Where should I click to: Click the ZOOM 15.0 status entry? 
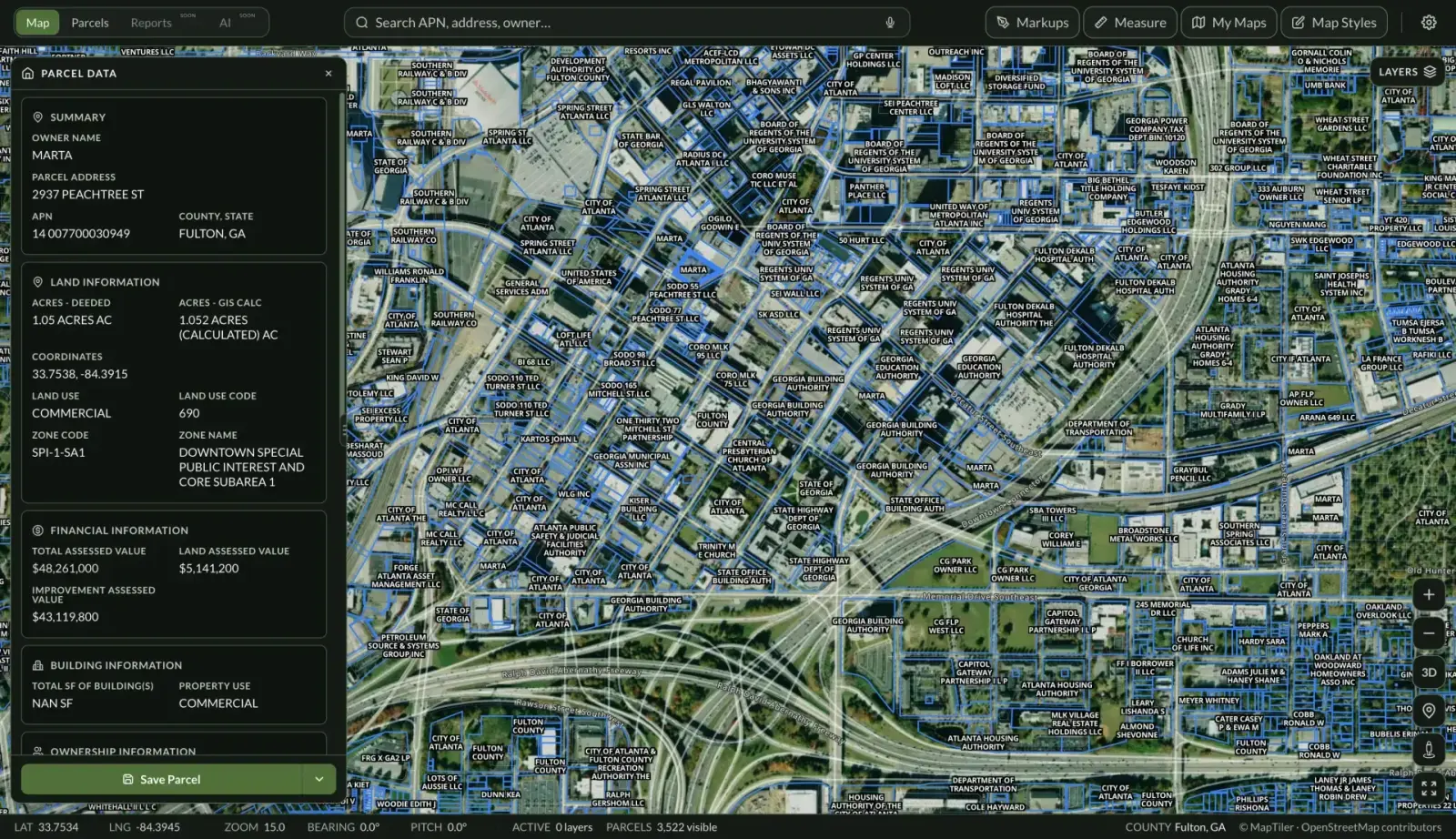[x=255, y=827]
